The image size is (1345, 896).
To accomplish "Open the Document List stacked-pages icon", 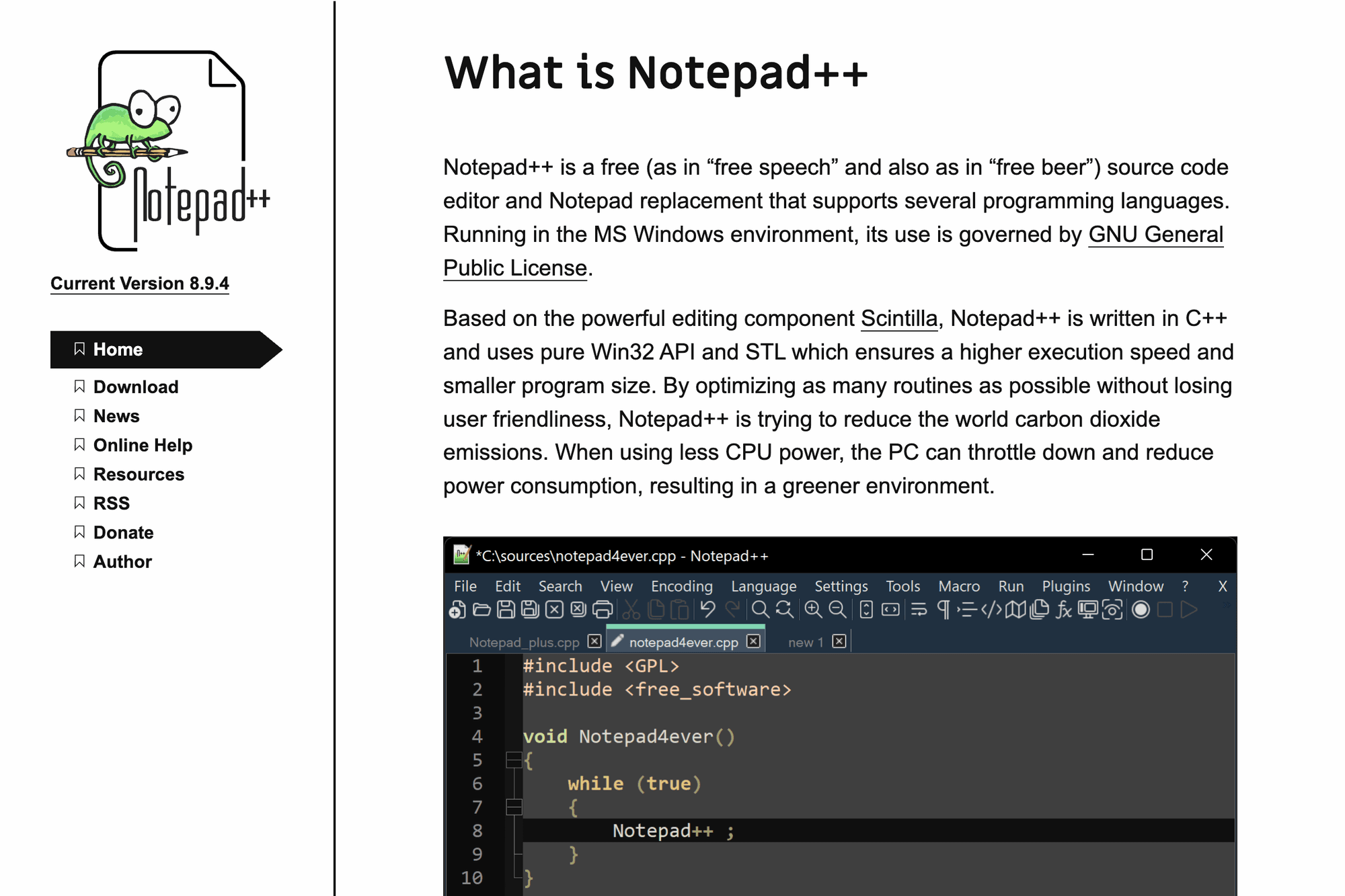I will [1039, 610].
